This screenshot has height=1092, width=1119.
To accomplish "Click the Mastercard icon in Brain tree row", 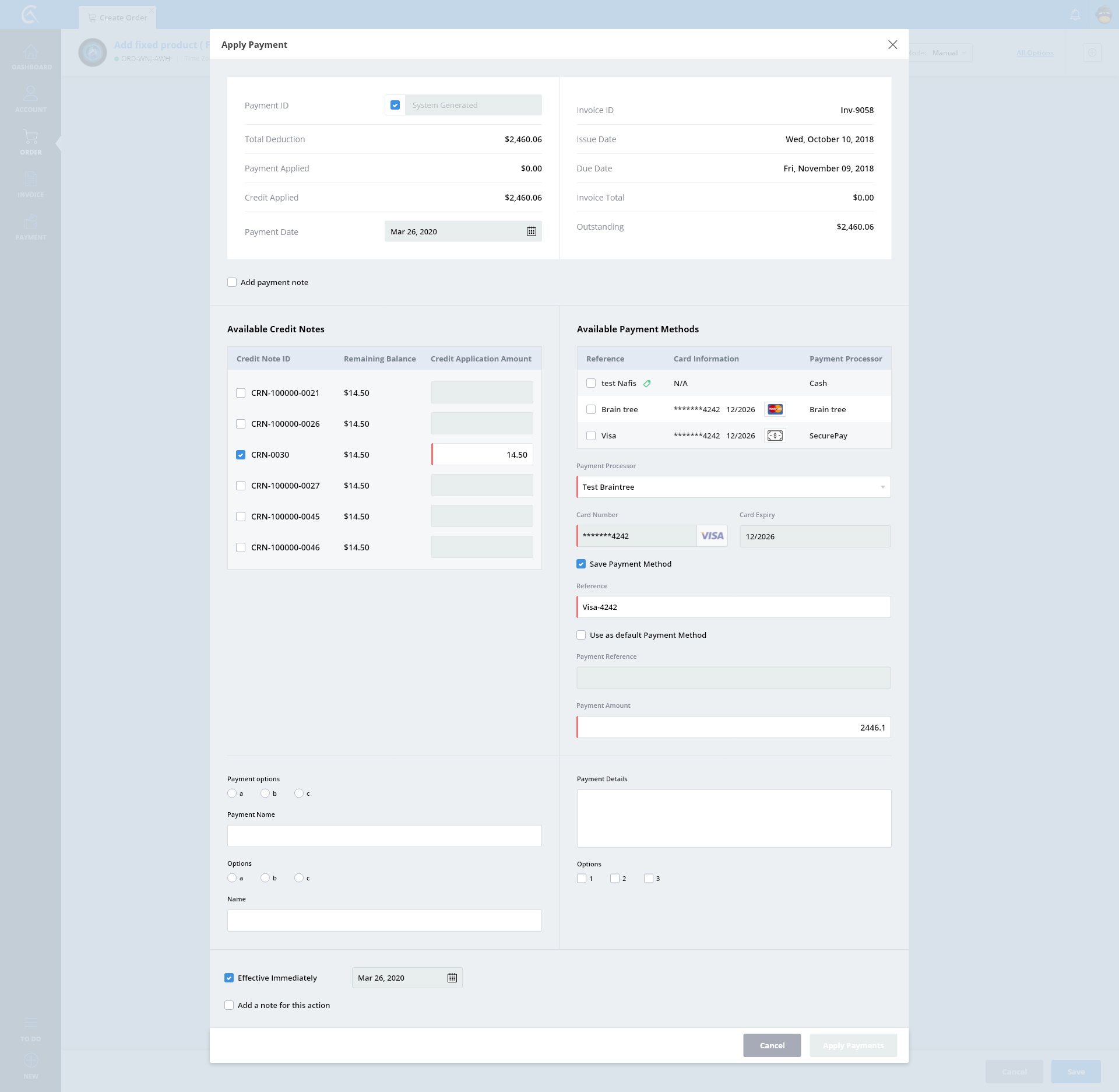I will tap(775, 409).
